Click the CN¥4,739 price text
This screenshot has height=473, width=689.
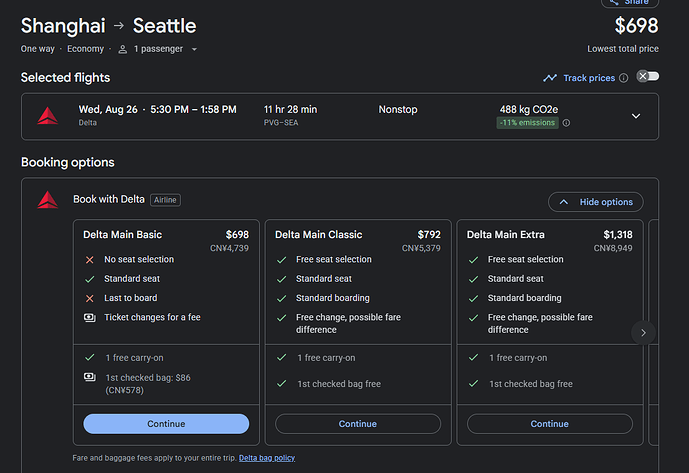[x=229, y=248]
